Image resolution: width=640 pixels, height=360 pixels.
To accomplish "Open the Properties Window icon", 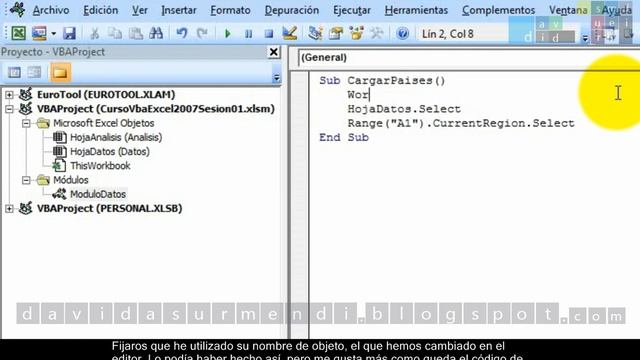I will tap(336, 33).
